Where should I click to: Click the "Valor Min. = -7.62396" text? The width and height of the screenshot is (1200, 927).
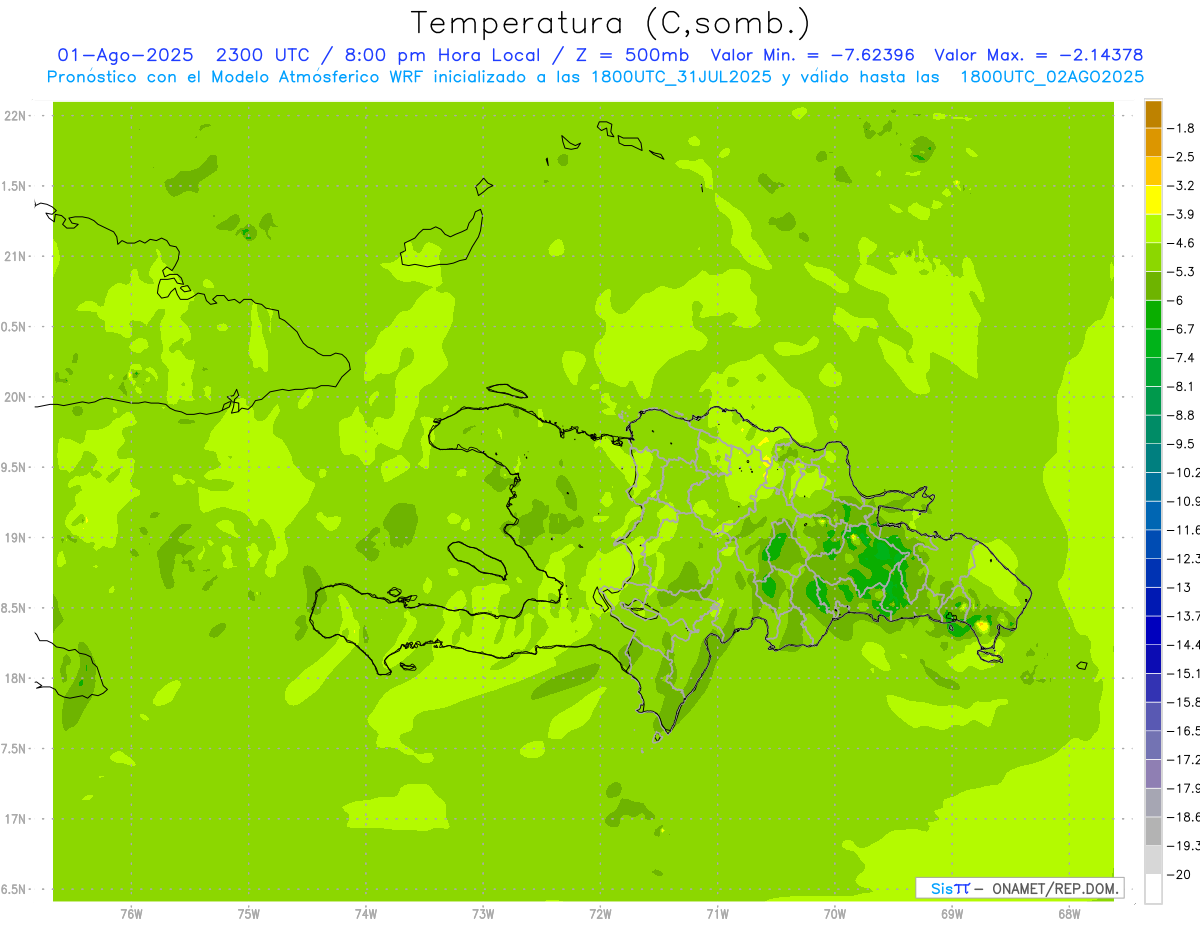coord(814,55)
